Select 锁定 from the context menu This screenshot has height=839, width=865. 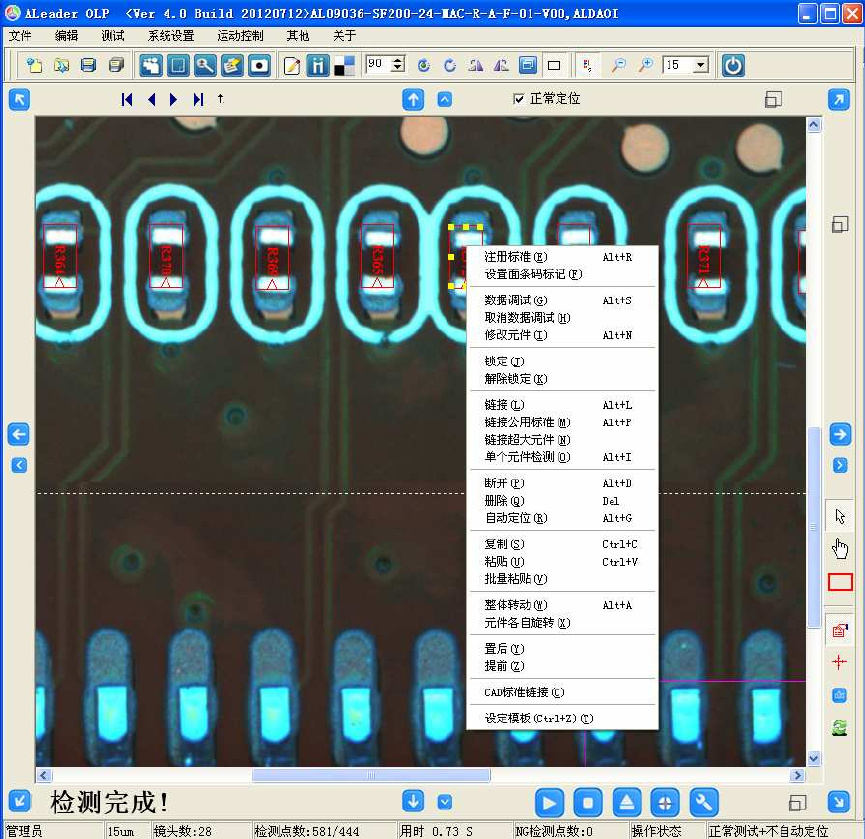562,362
